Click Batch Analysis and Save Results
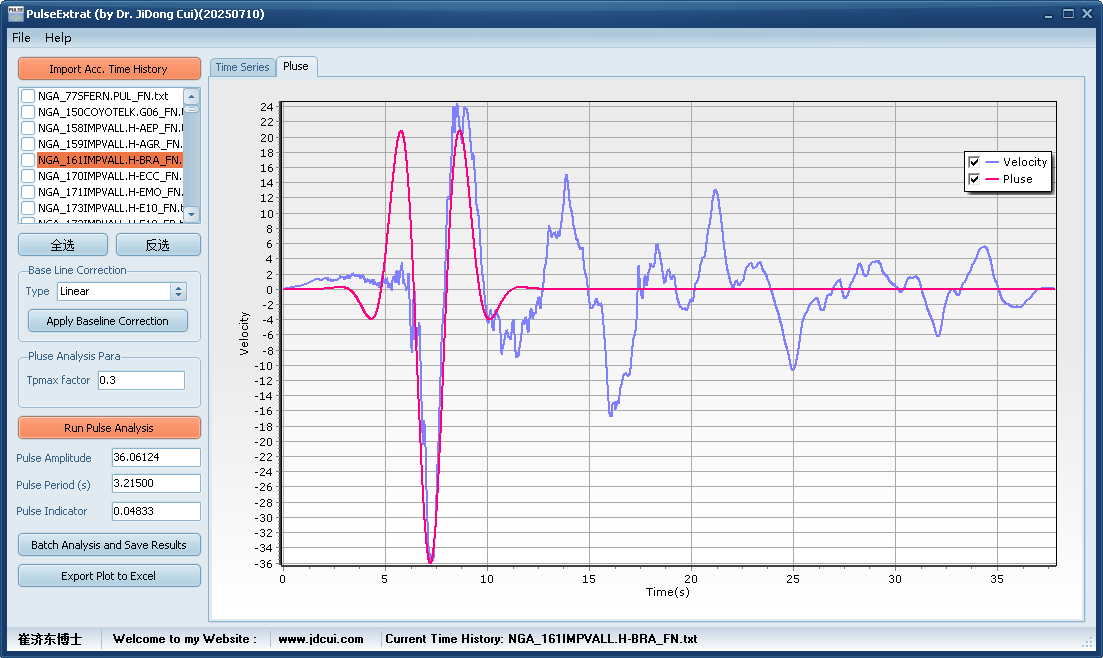This screenshot has height=658, width=1103. coord(109,545)
